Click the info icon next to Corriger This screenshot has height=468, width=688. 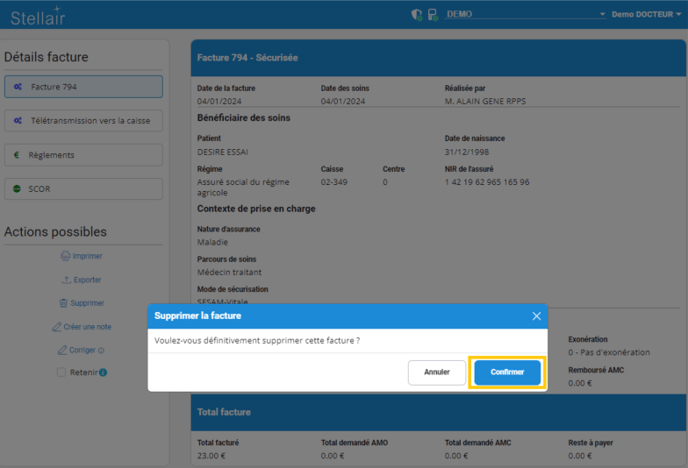pyautogui.click(x=102, y=350)
